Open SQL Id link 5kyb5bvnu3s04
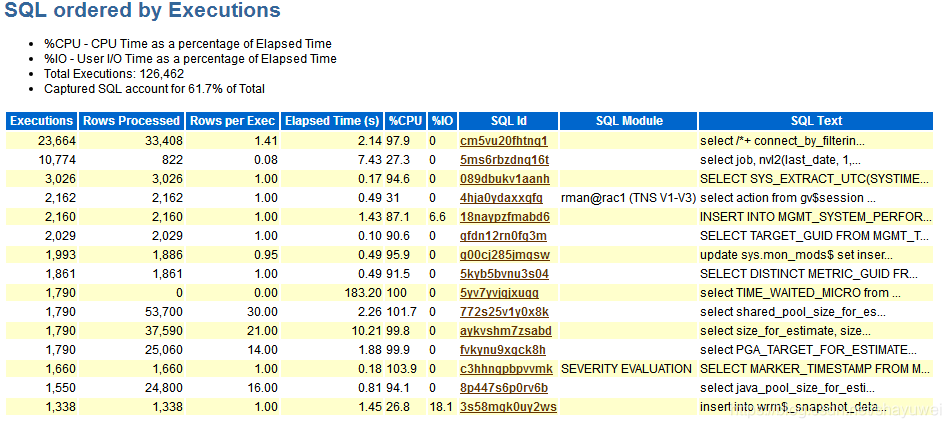The height and width of the screenshot is (428, 951). 505,273
